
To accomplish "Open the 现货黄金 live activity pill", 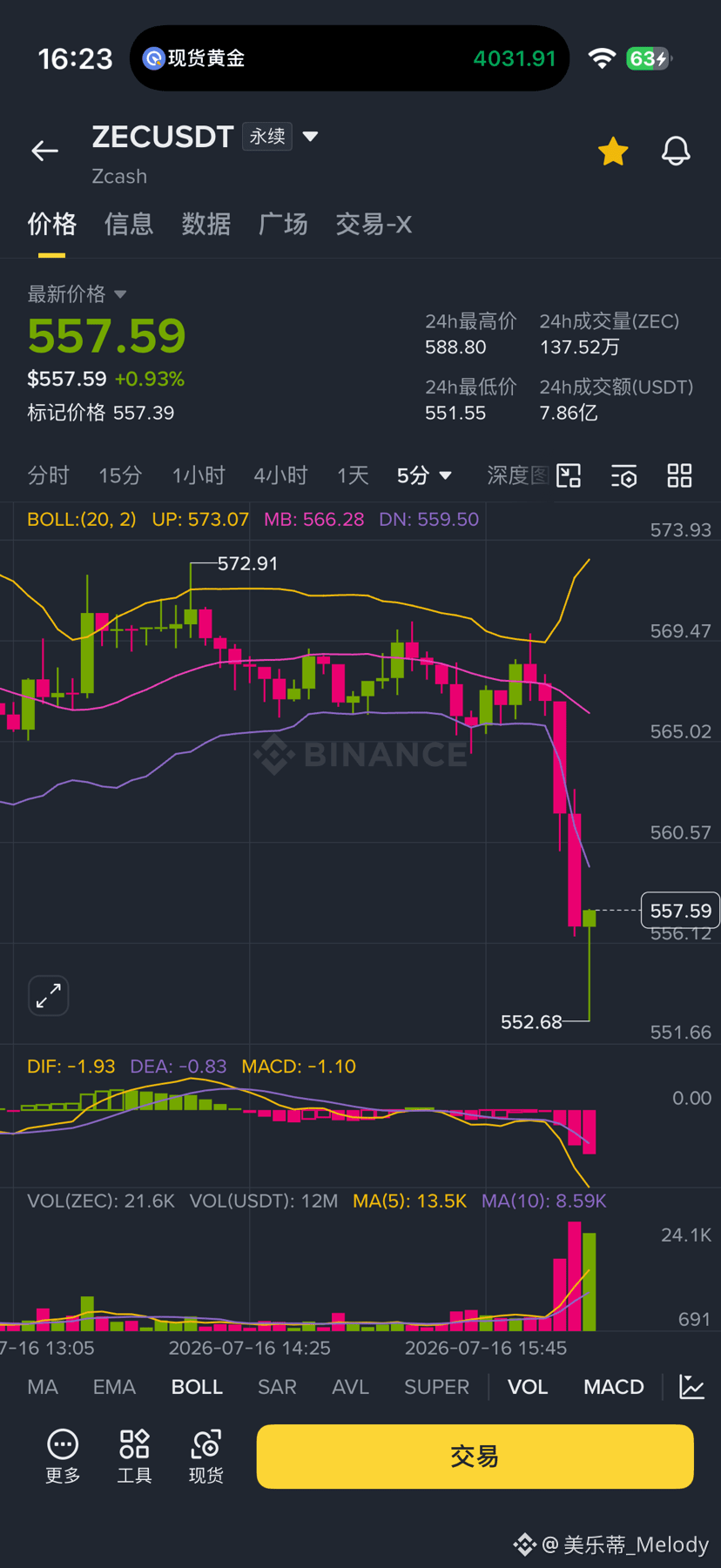I will (x=349, y=58).
